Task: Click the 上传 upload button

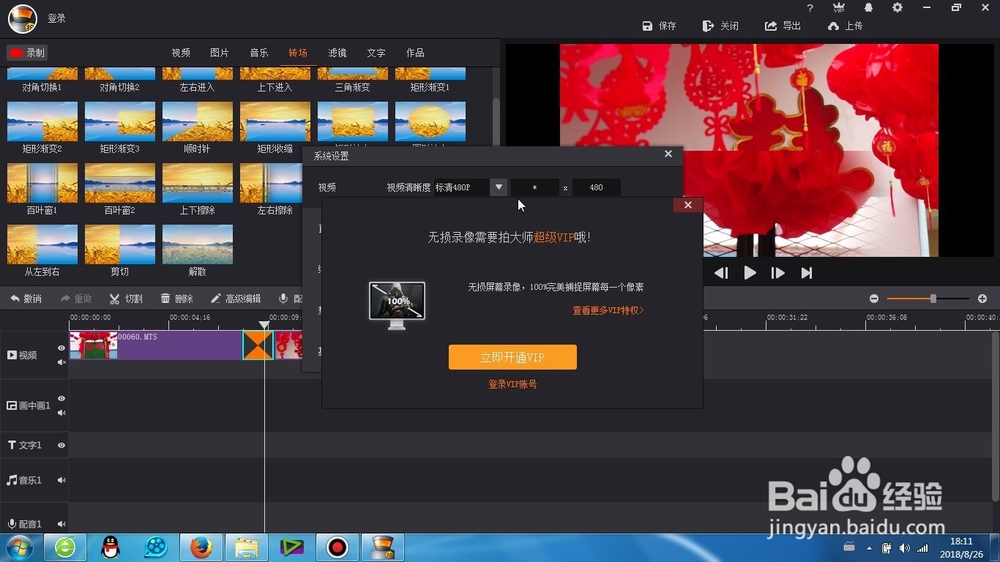Action: (x=845, y=26)
